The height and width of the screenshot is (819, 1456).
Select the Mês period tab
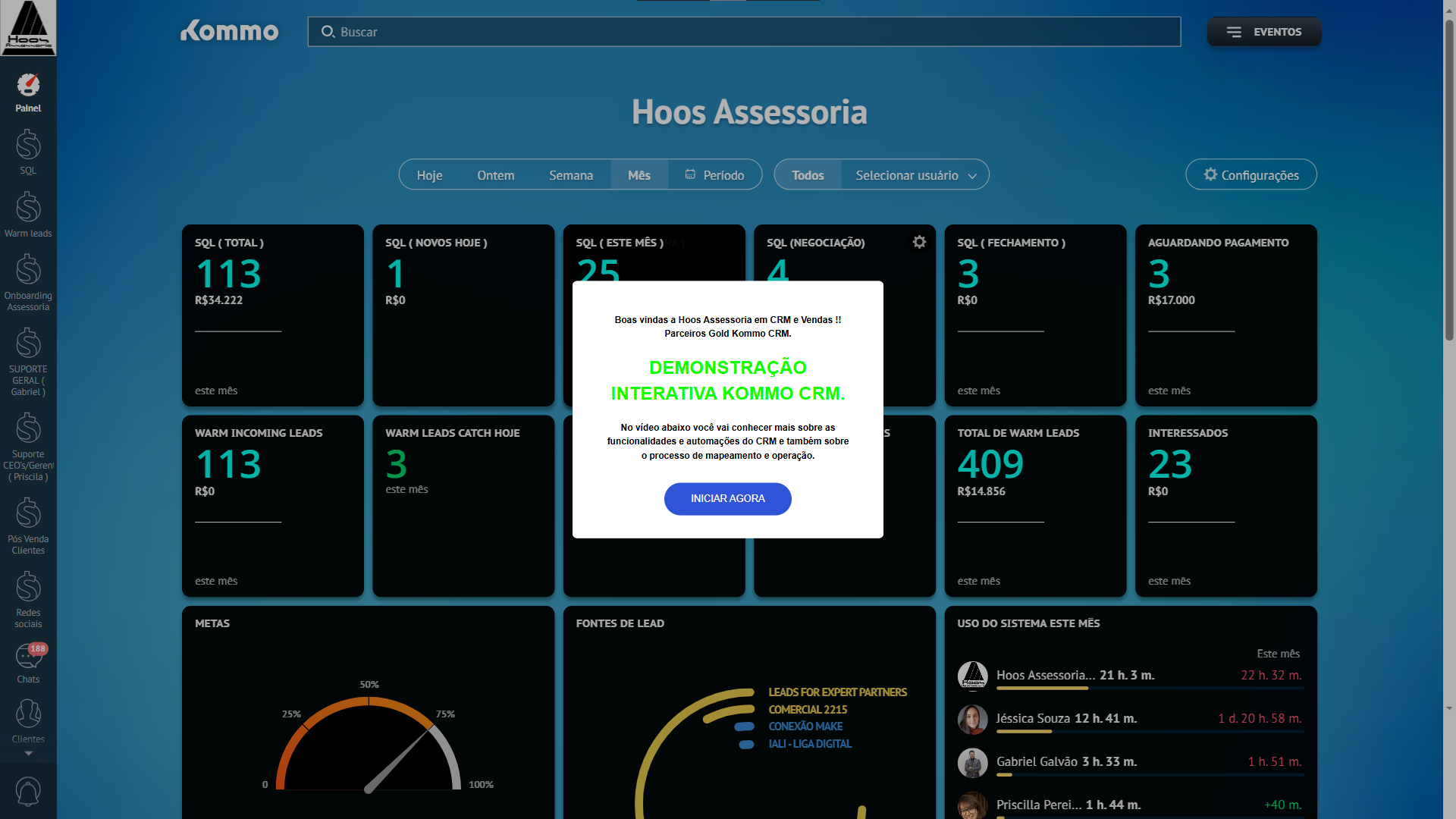[x=639, y=175]
